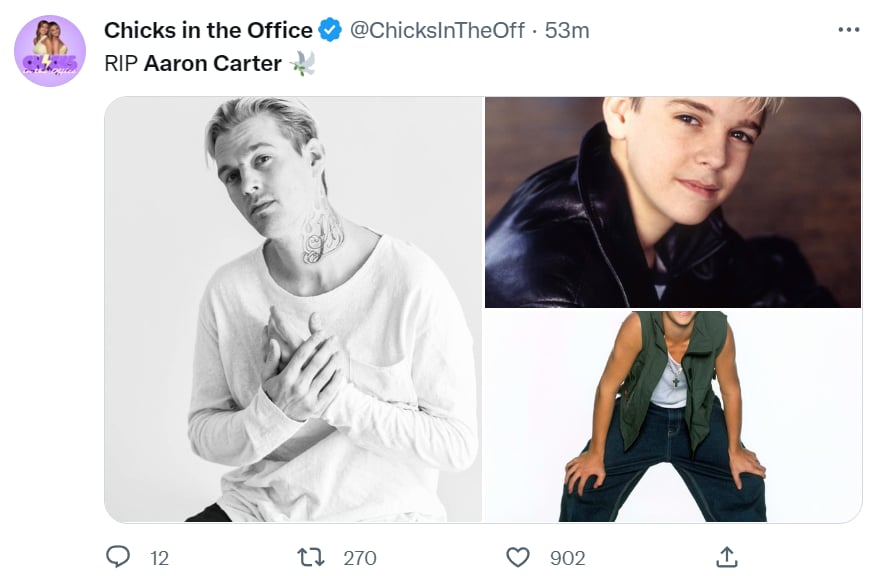Image resolution: width=877 pixels, height=576 pixels.
Task: Click the dove emoji in the tweet
Action: [x=302, y=63]
